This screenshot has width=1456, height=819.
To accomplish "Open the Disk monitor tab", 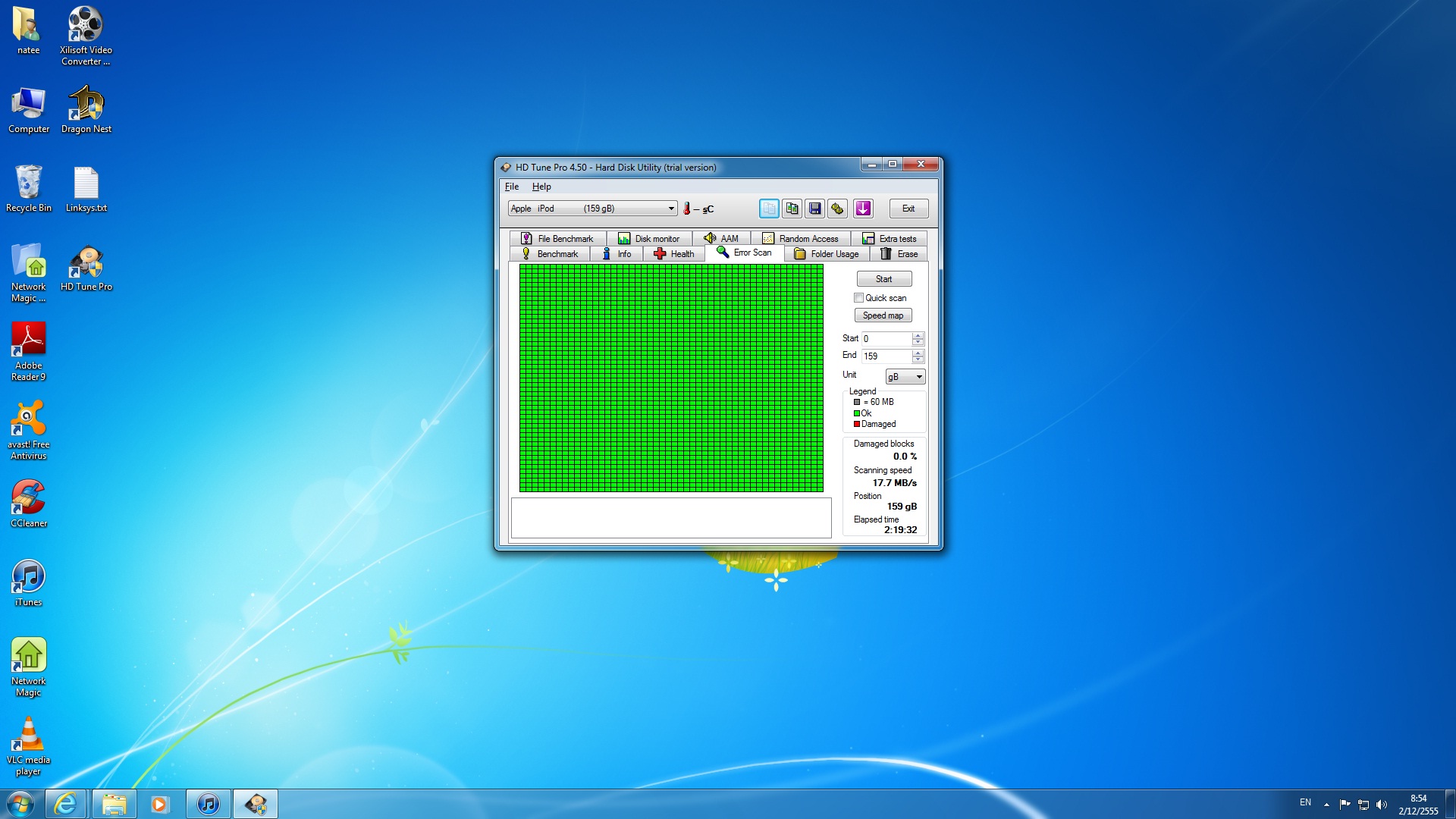I will tap(649, 239).
